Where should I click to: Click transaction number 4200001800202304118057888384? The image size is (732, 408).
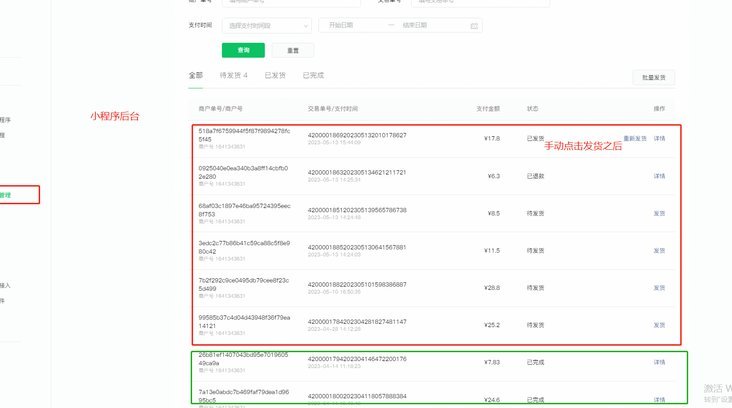pyautogui.click(x=357, y=396)
